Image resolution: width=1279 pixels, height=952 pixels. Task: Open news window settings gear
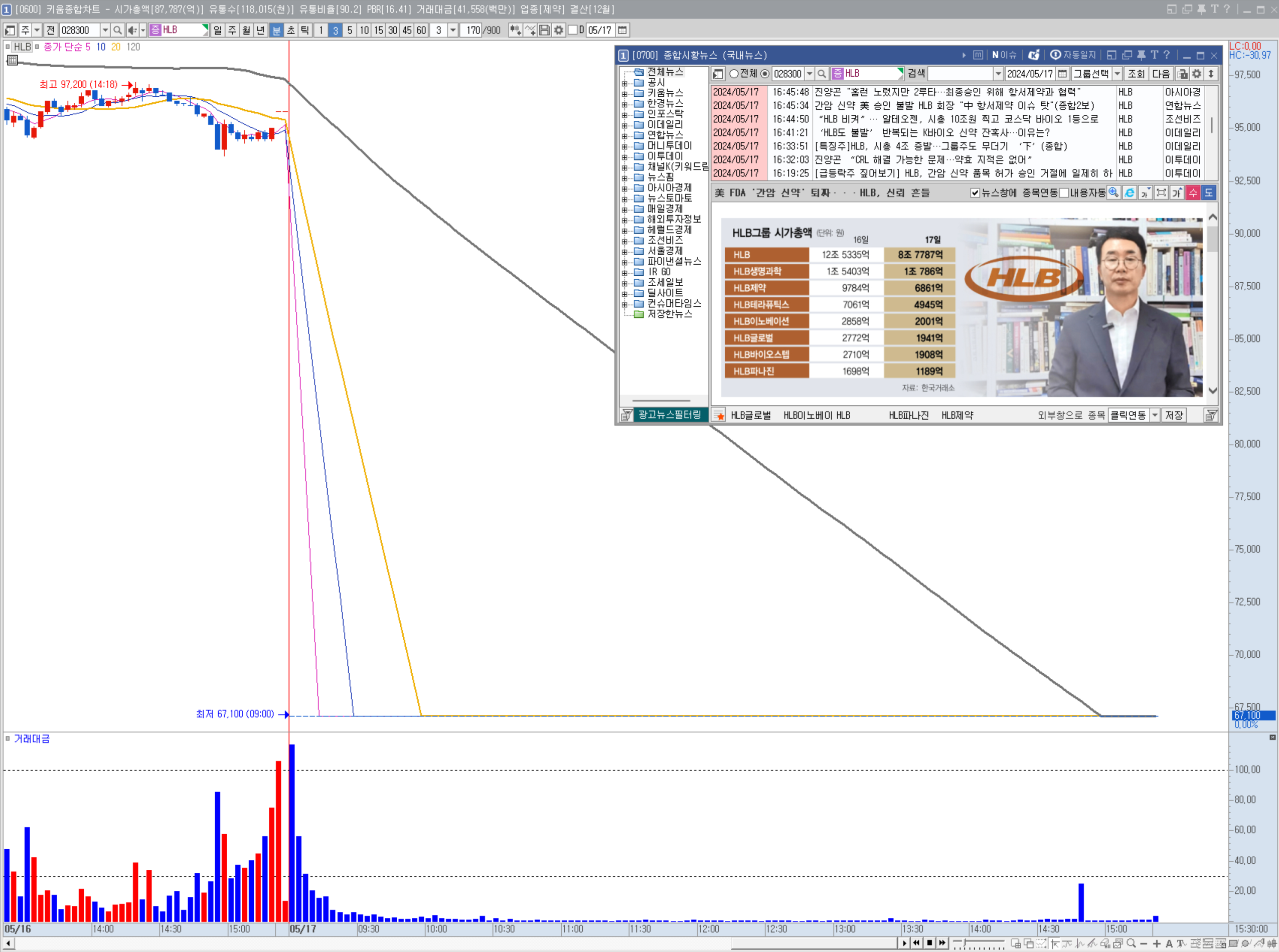click(x=1197, y=74)
